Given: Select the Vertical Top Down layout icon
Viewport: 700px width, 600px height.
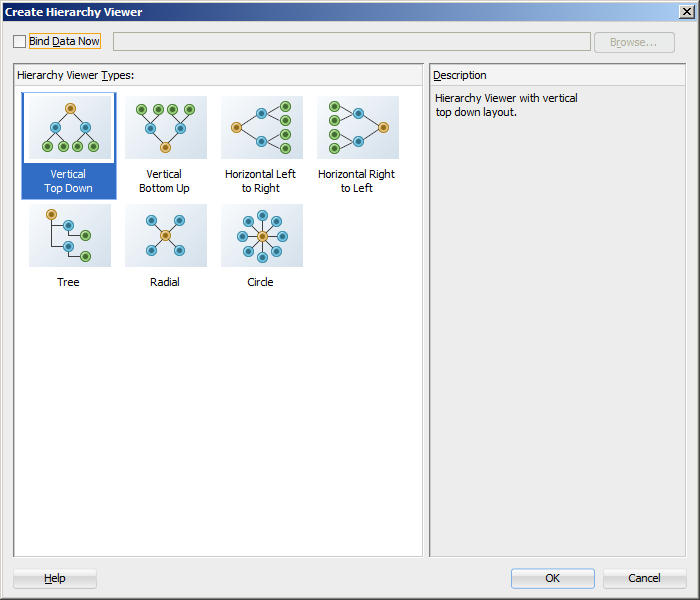Looking at the screenshot, I should click(x=70, y=128).
